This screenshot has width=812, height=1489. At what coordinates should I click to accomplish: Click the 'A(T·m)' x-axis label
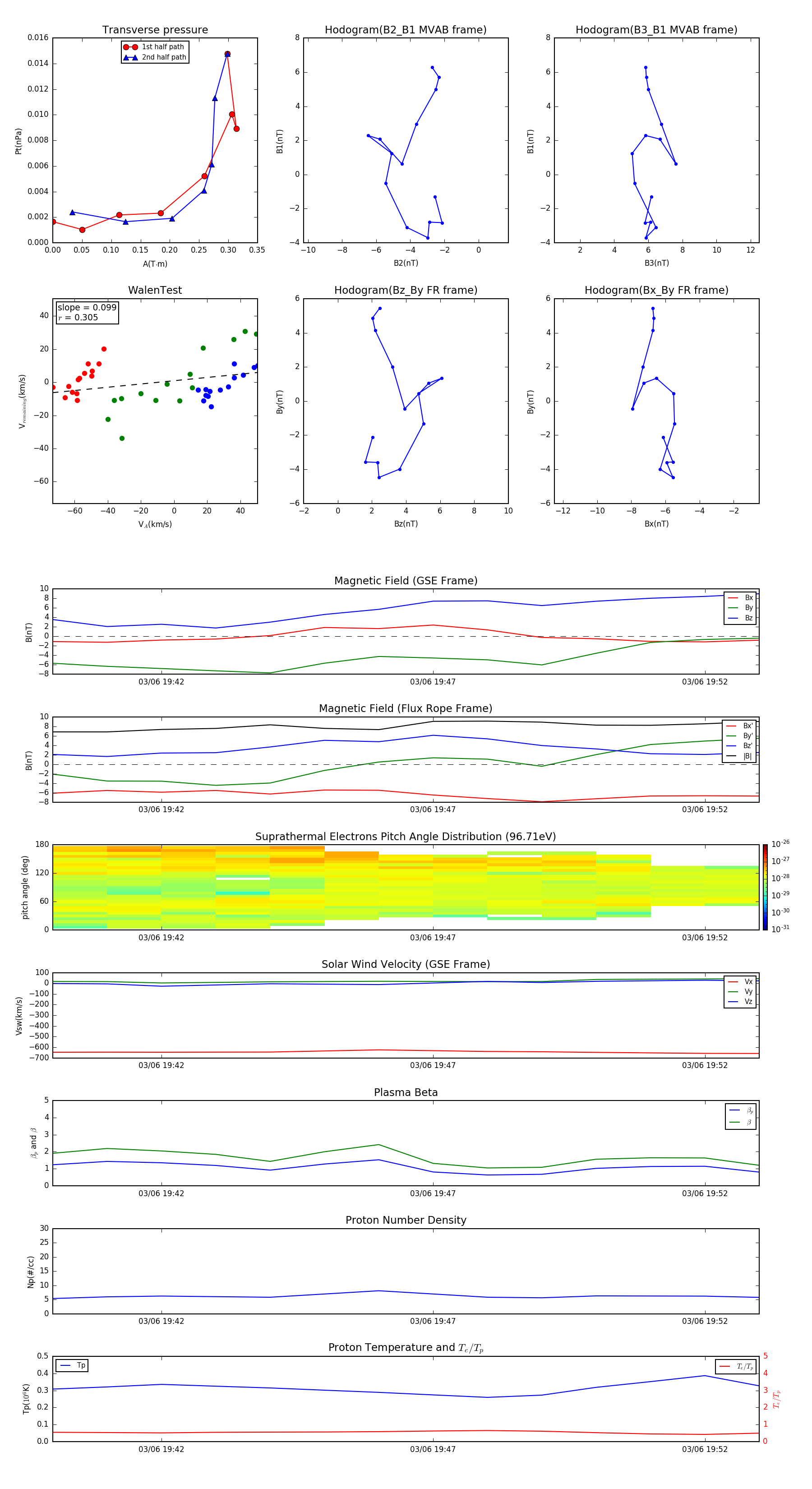pos(155,264)
